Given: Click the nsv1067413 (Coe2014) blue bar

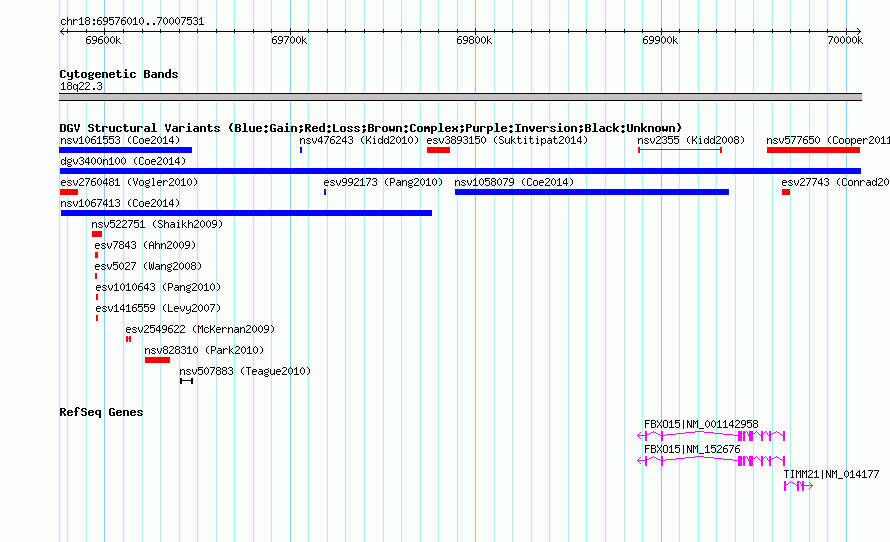Looking at the screenshot, I should coord(246,213).
